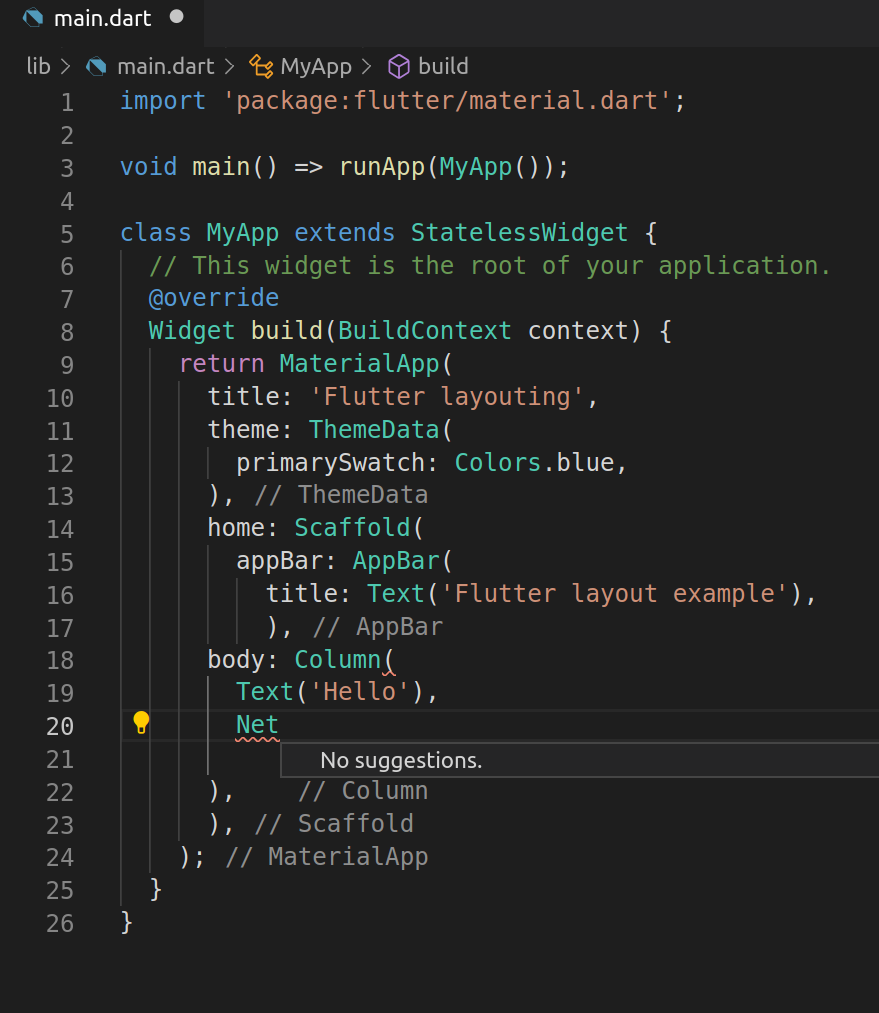Click 'Column' on line 18
This screenshot has width=879, height=1013.
click(337, 660)
